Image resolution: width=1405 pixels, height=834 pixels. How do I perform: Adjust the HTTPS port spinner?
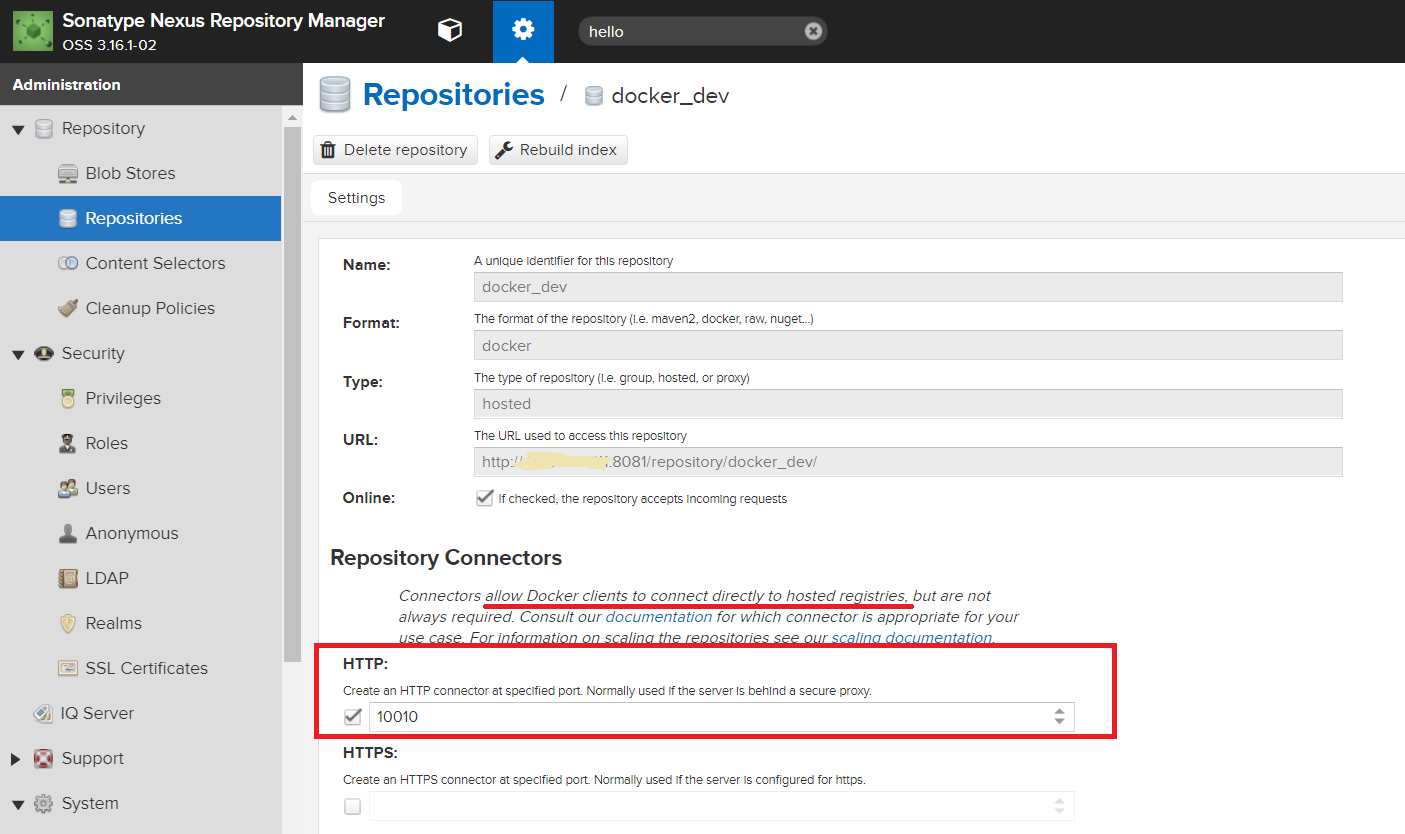(x=1059, y=806)
